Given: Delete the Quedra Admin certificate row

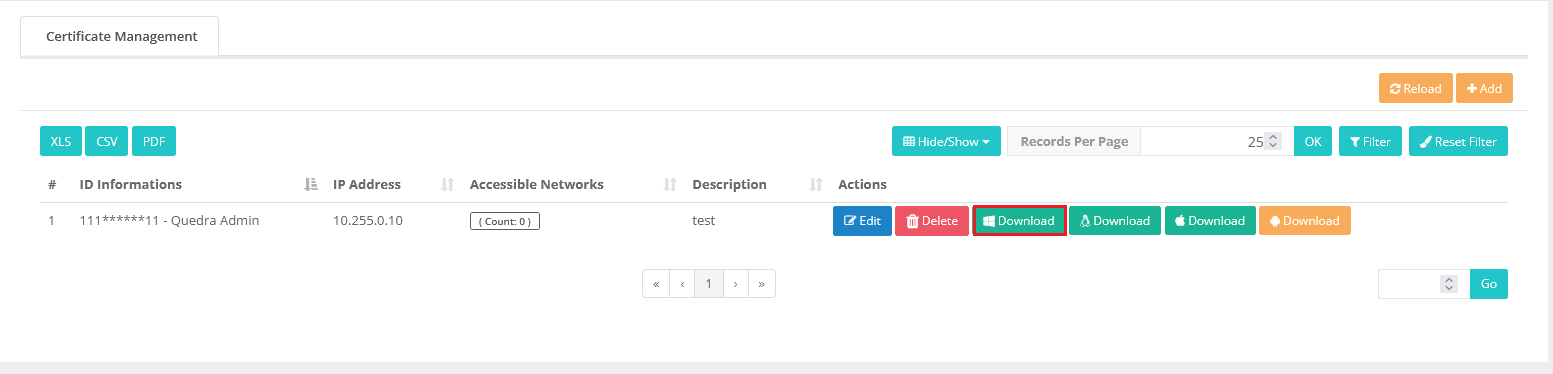Looking at the screenshot, I should [932, 221].
